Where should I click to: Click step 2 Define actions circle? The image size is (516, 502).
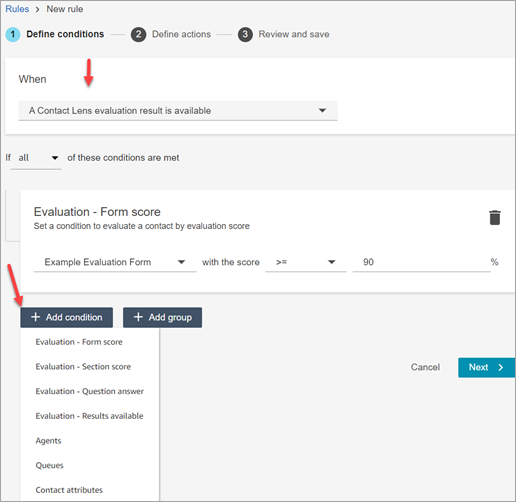[x=138, y=34]
